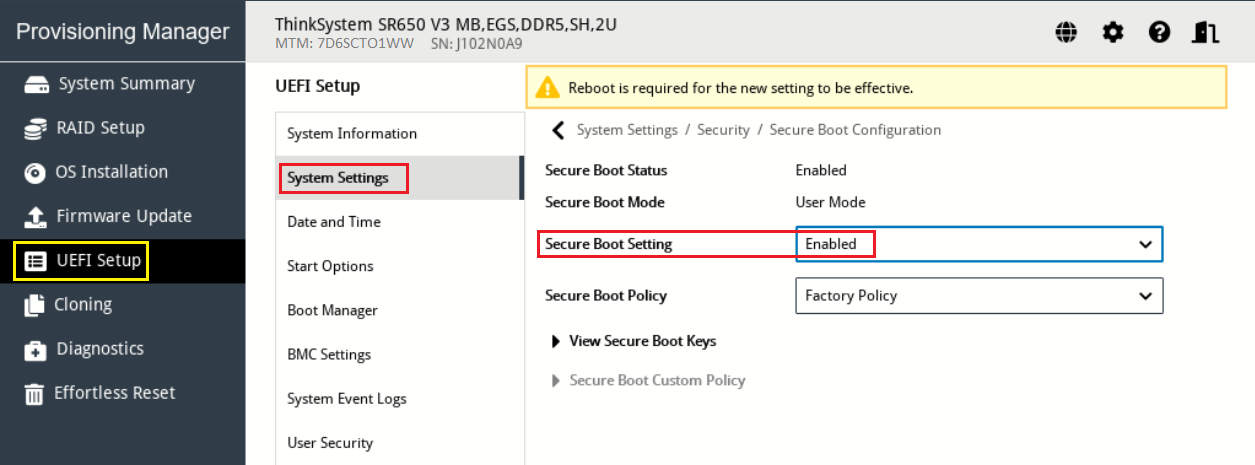Viewport: 1255px width, 465px height.
Task: Open the Cloning sidebar item
Action: [x=84, y=305]
